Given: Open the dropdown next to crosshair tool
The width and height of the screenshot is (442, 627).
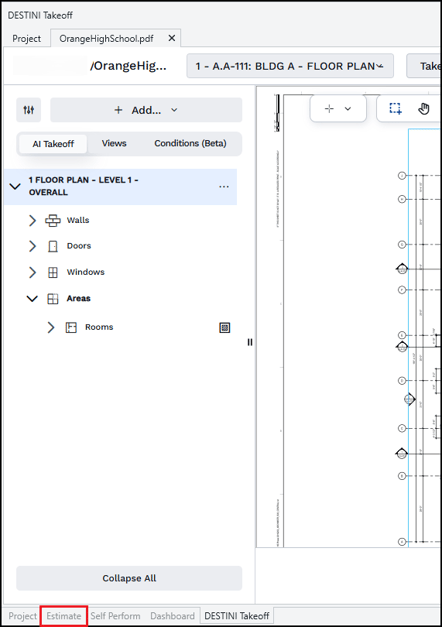Looking at the screenshot, I should [x=348, y=108].
